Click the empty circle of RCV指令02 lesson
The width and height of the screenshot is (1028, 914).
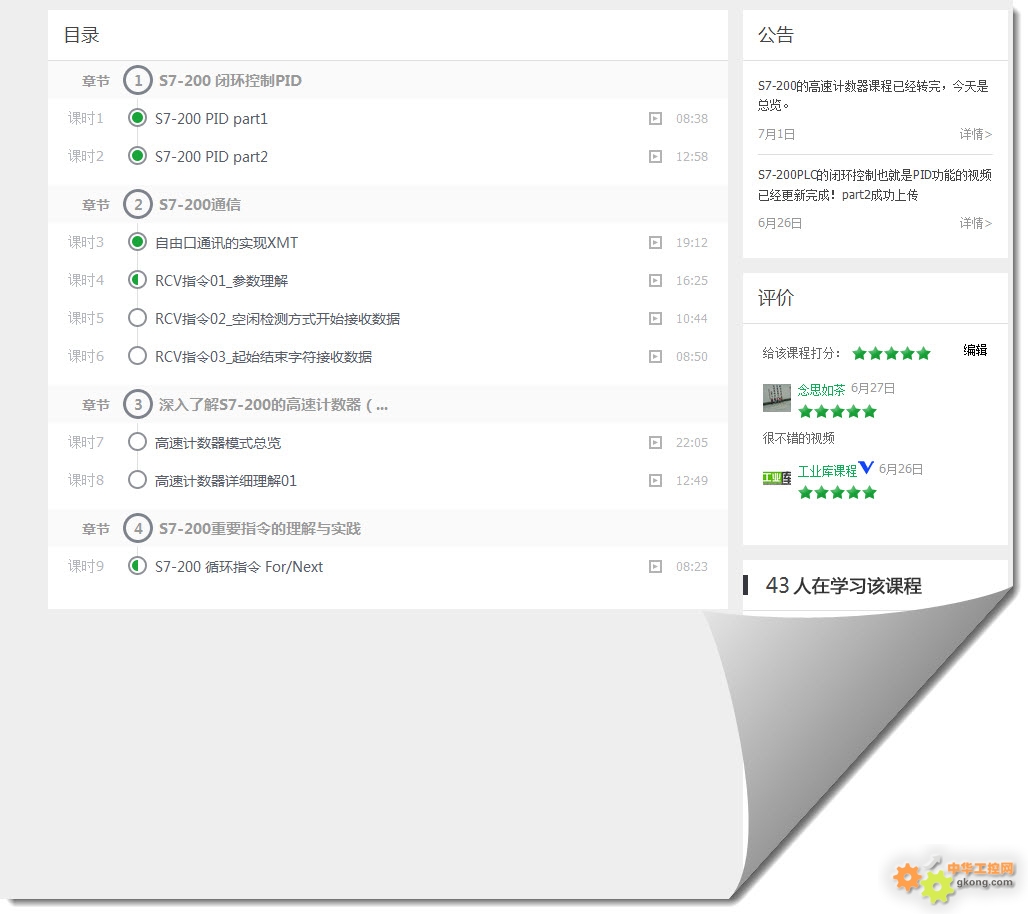click(x=137, y=318)
